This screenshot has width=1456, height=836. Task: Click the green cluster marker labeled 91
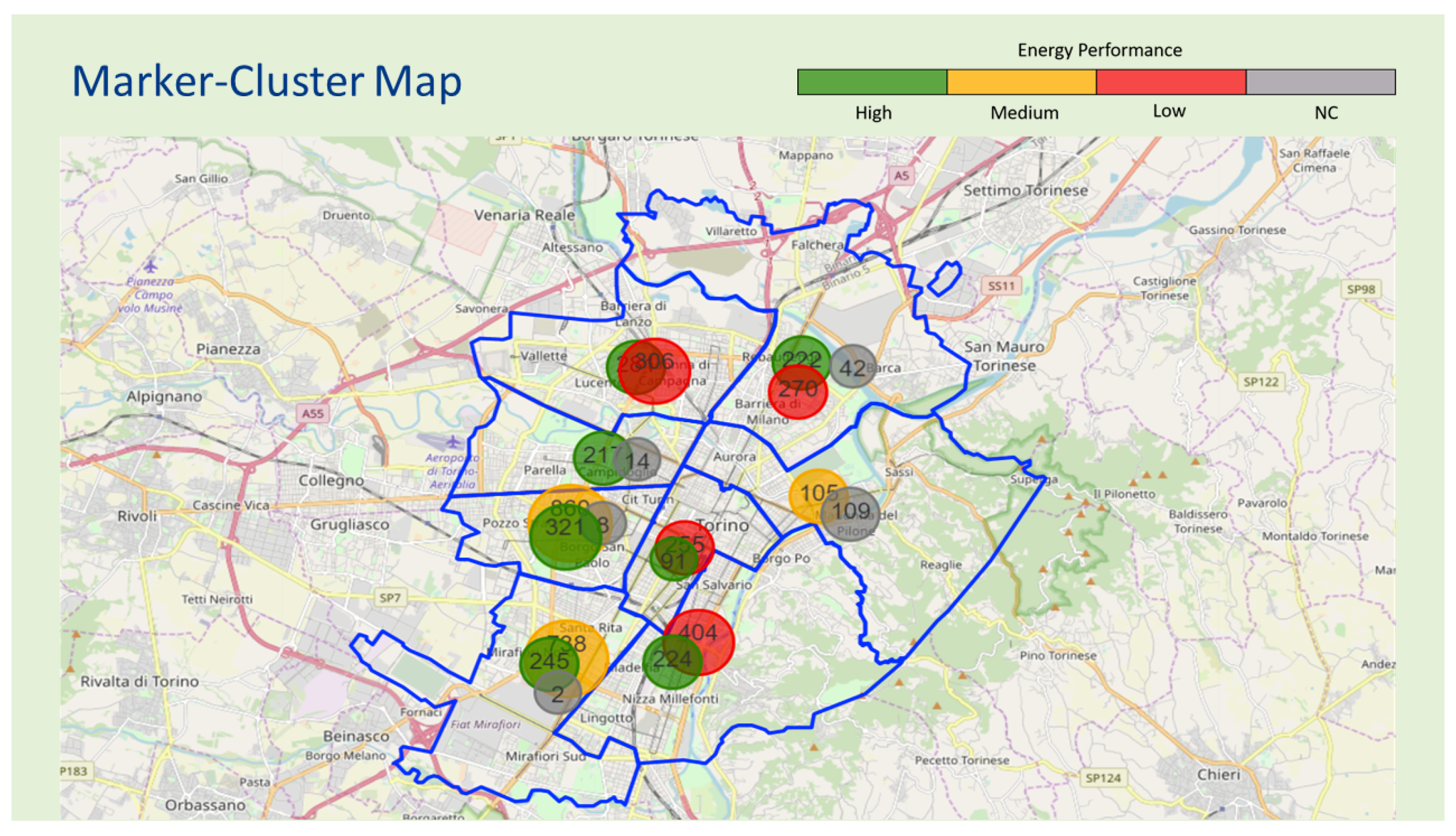pyautogui.click(x=673, y=560)
